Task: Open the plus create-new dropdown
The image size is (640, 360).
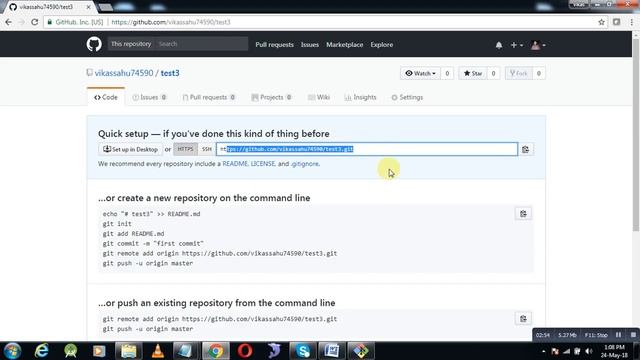Action: (516, 45)
